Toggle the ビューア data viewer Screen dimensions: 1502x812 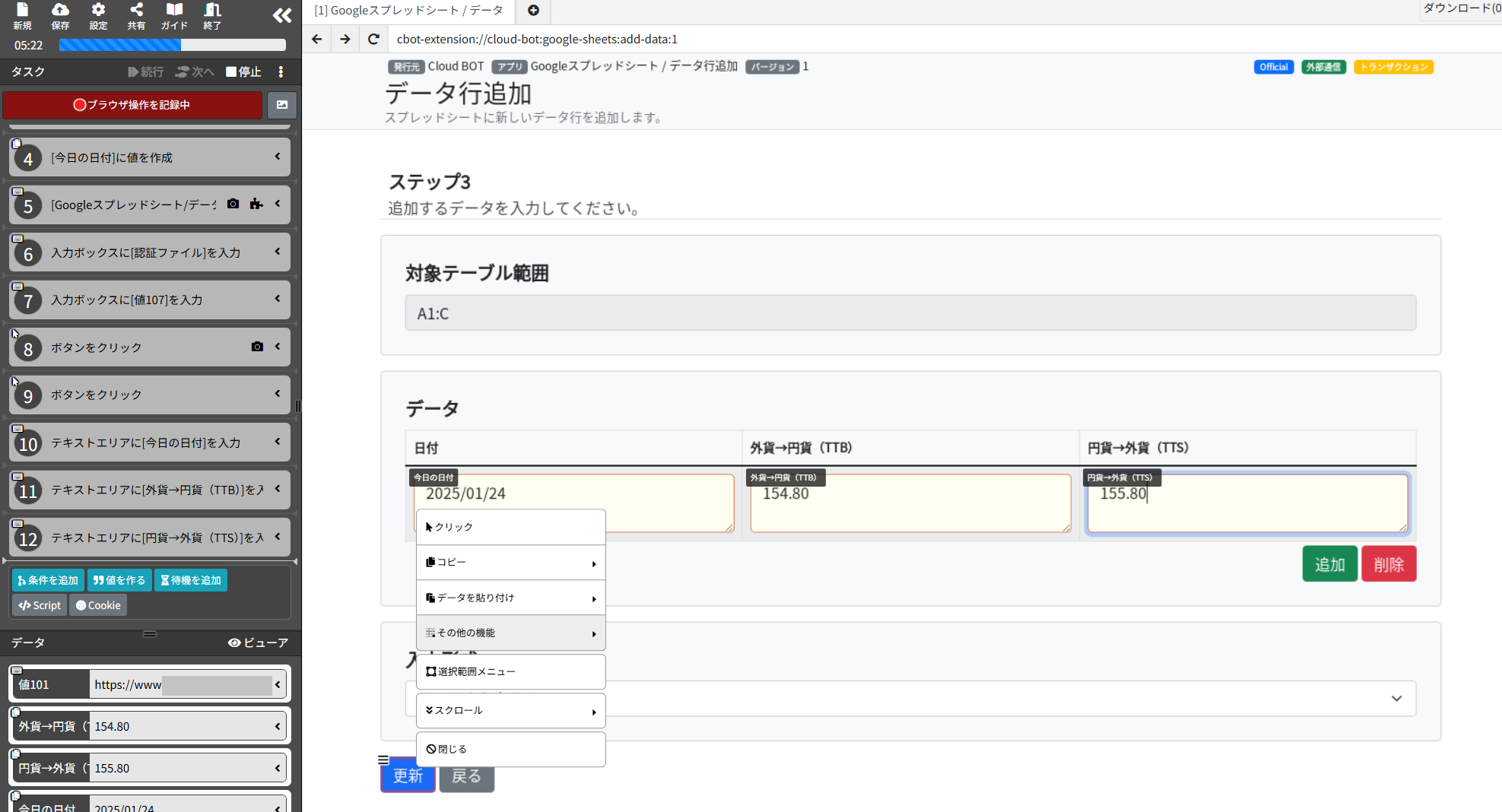pyautogui.click(x=259, y=643)
